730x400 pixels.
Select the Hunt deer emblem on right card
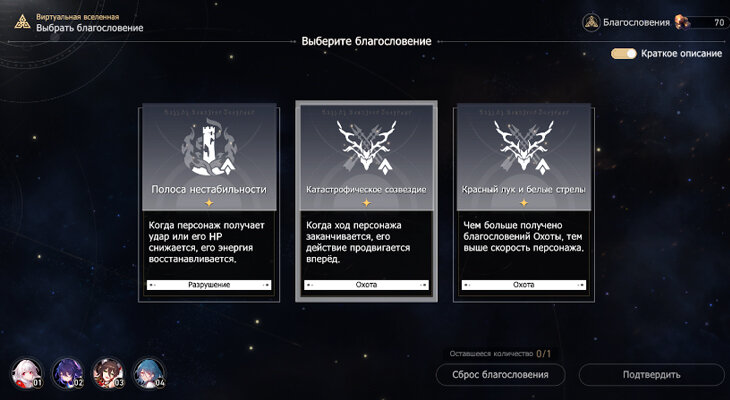(524, 146)
